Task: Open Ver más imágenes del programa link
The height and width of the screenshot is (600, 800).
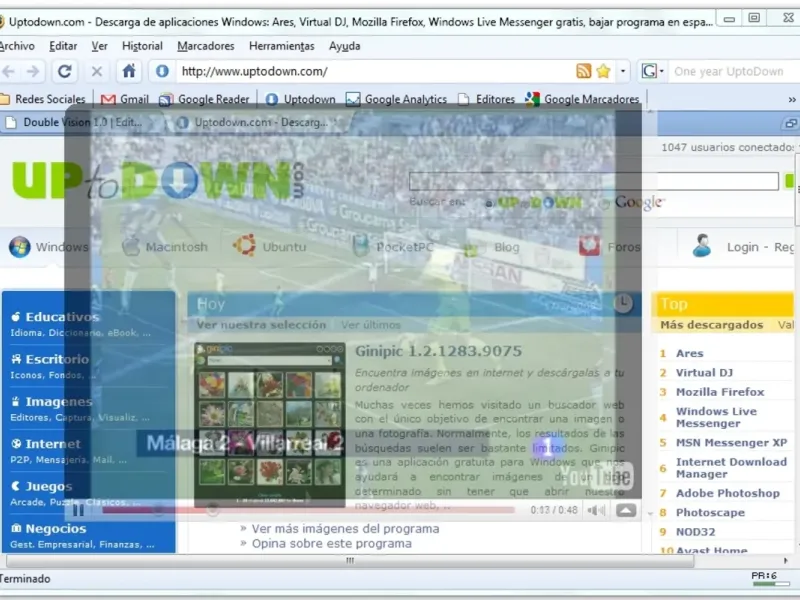Action: tap(345, 529)
